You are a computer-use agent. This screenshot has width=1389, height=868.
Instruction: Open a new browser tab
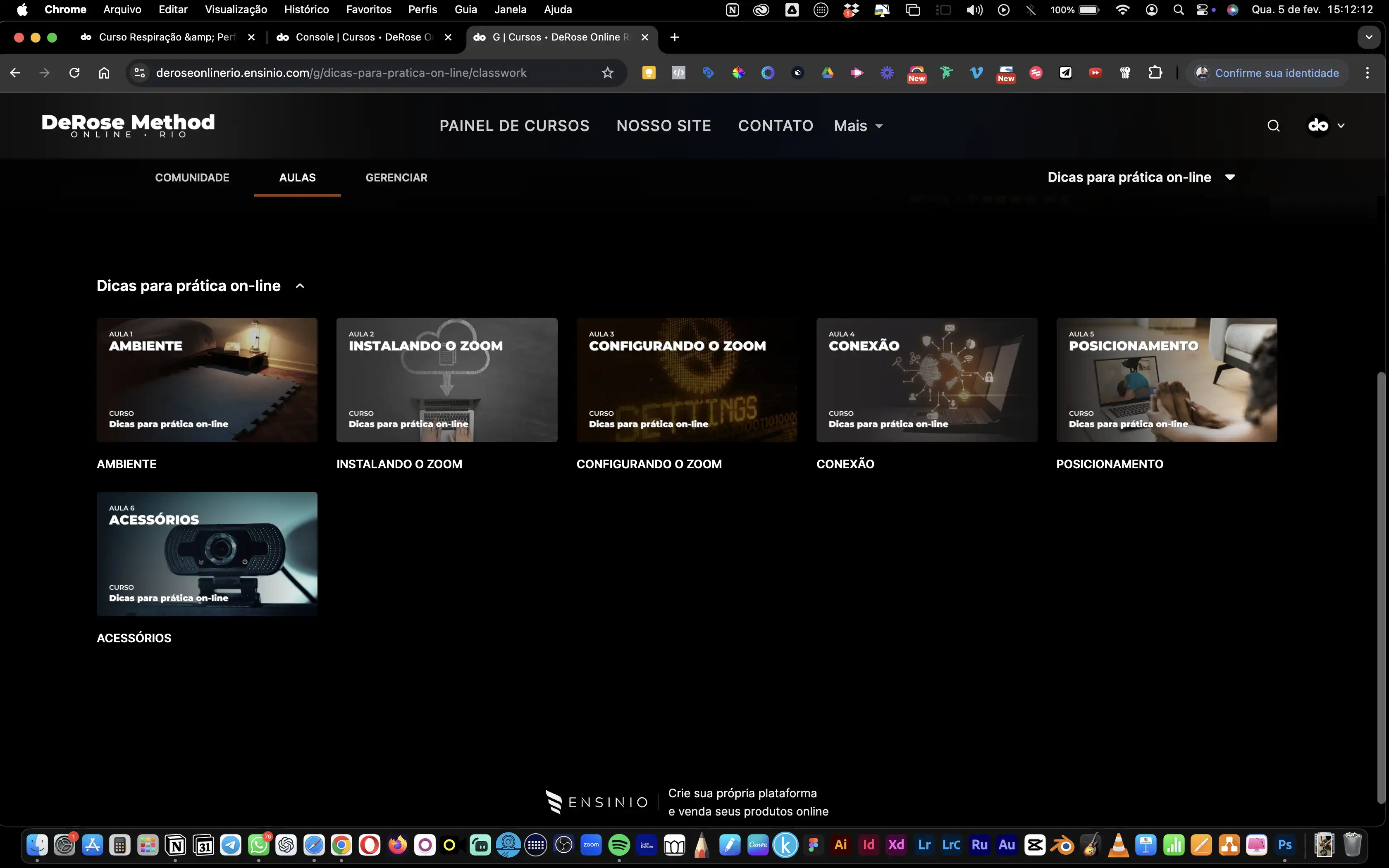coord(674,37)
